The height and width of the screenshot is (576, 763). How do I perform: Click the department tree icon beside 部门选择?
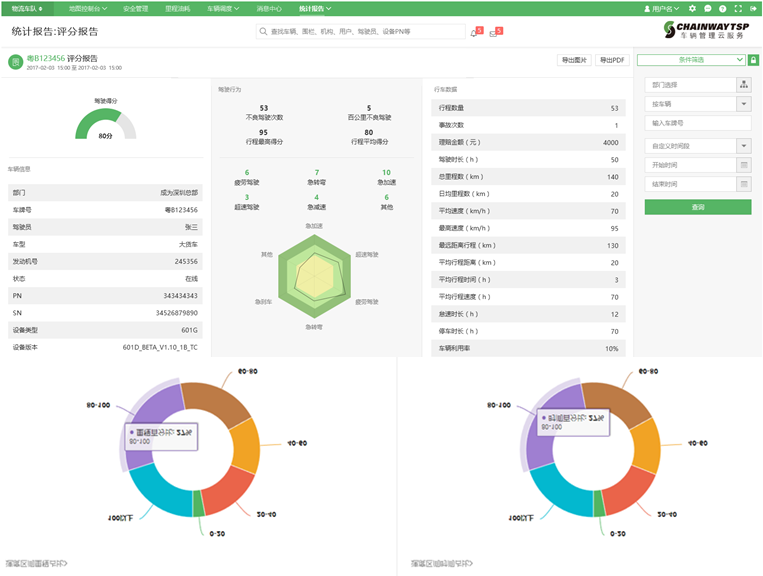(744, 85)
